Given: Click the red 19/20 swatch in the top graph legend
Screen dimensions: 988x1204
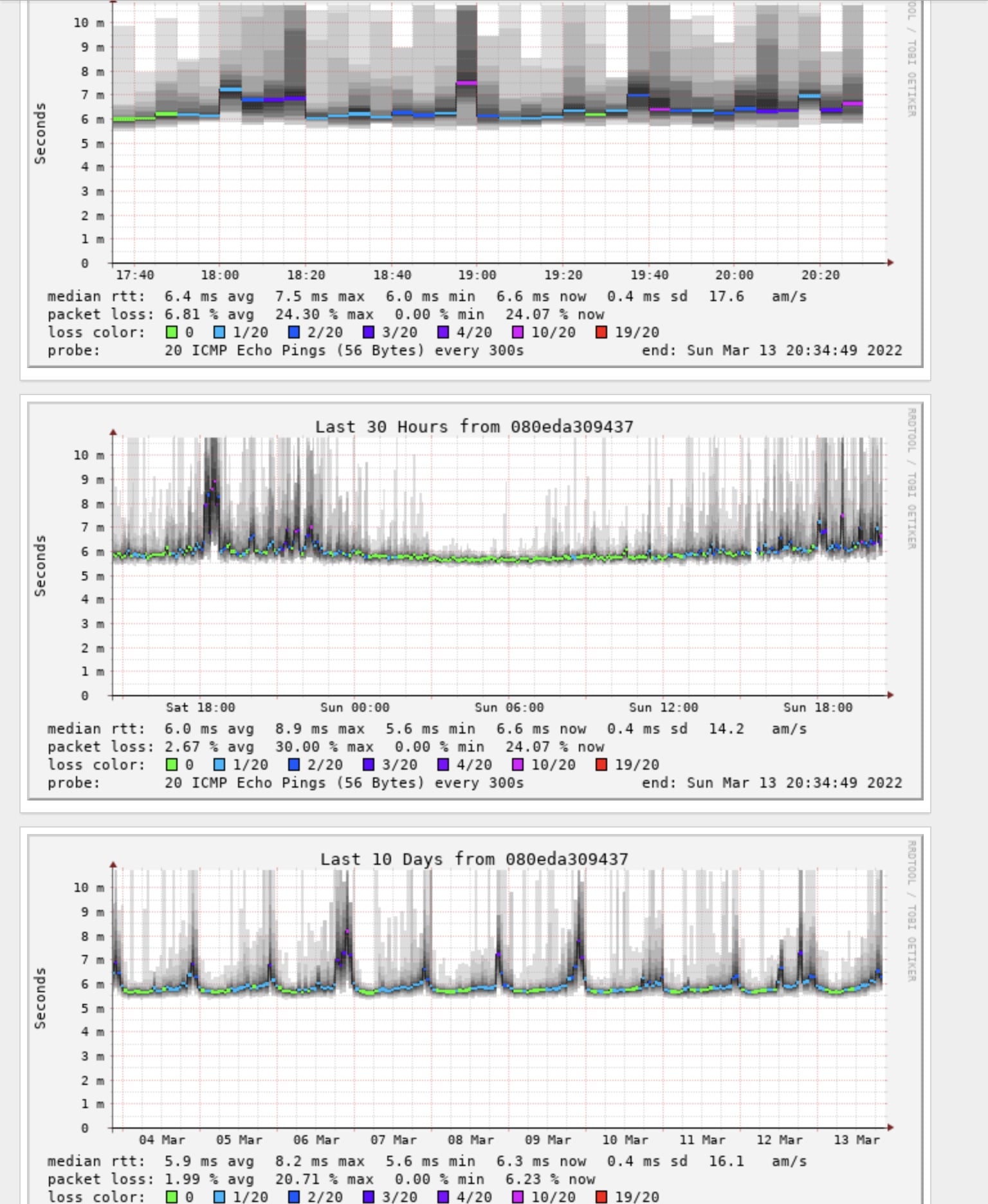Looking at the screenshot, I should tap(601, 332).
